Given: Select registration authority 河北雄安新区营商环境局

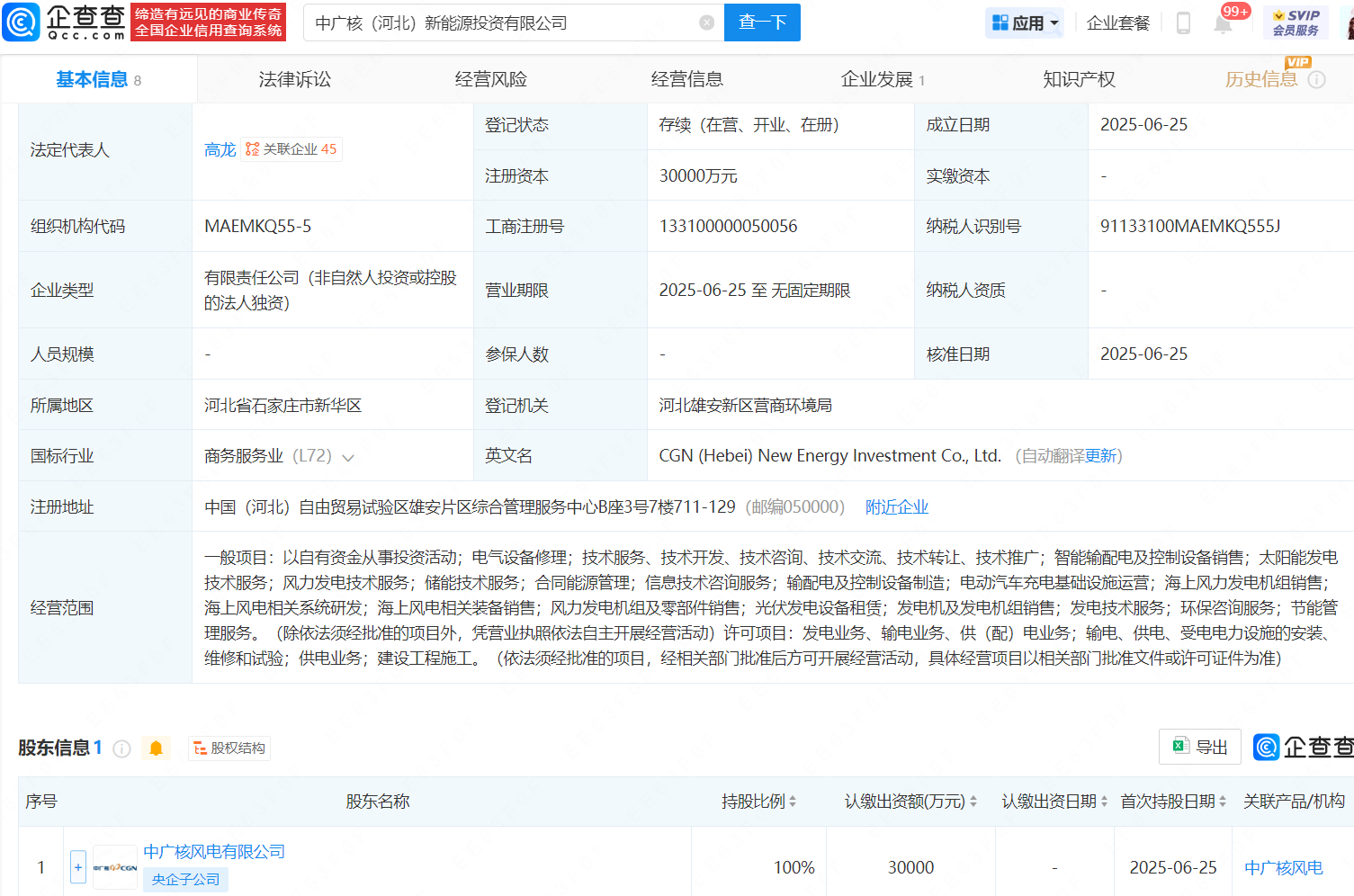Looking at the screenshot, I should point(745,405).
